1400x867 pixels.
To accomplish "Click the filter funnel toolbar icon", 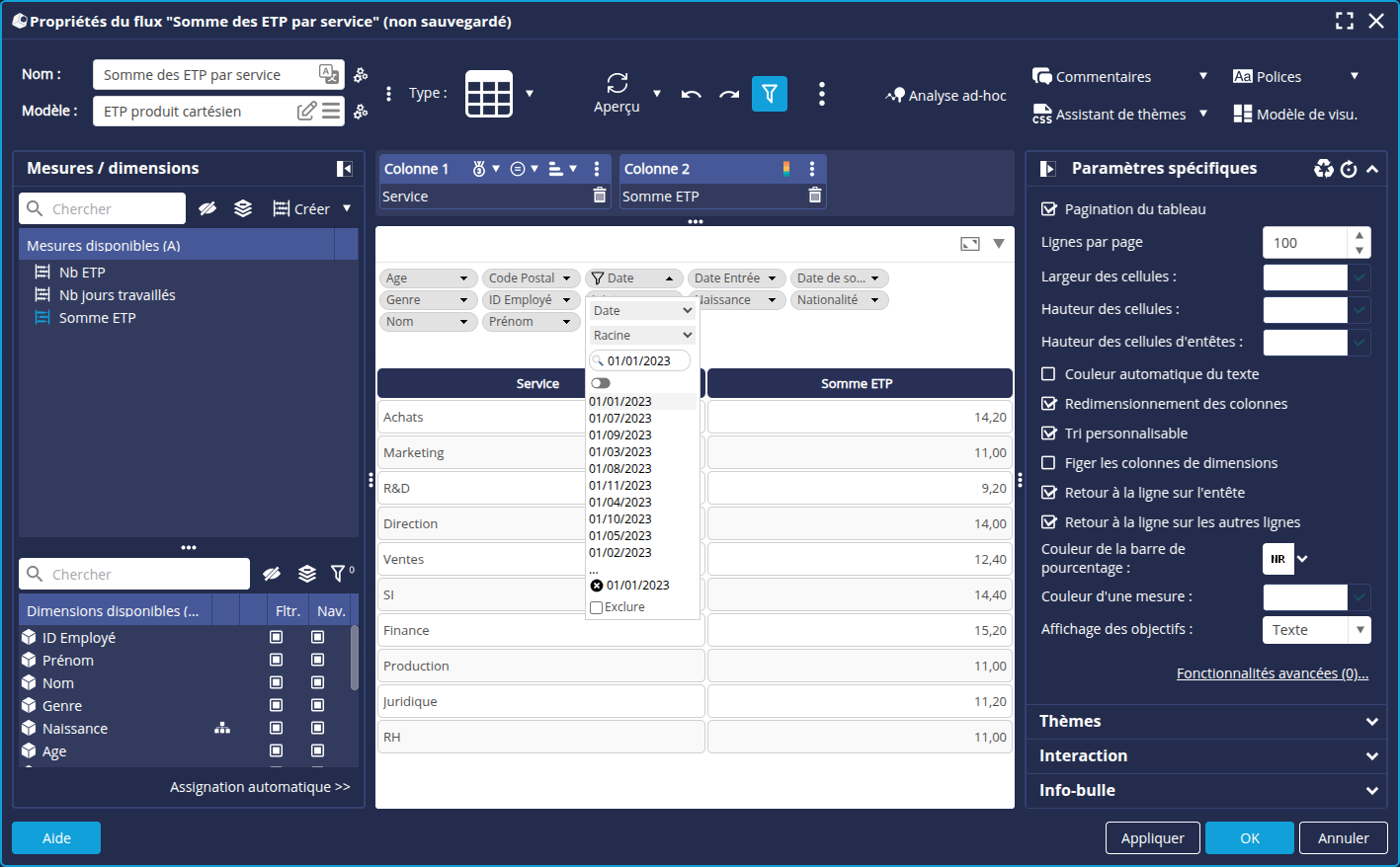I will tap(769, 94).
